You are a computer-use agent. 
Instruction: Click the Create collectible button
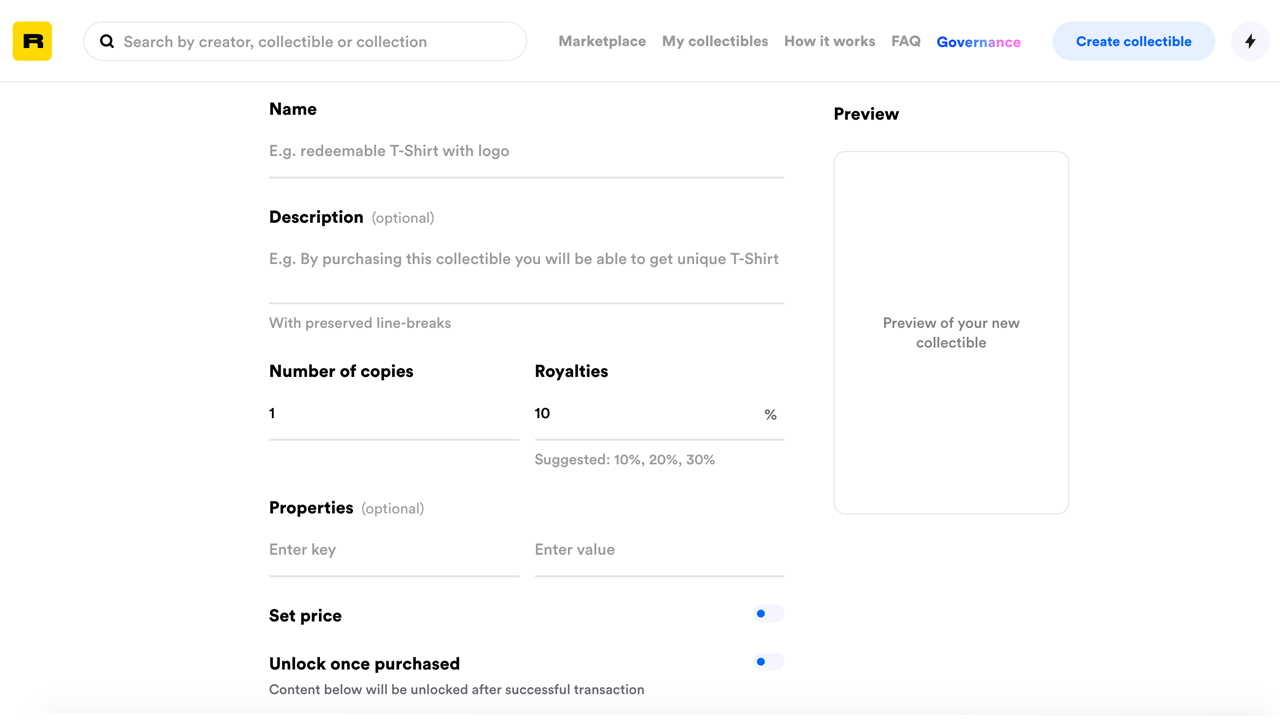pyautogui.click(x=1134, y=41)
